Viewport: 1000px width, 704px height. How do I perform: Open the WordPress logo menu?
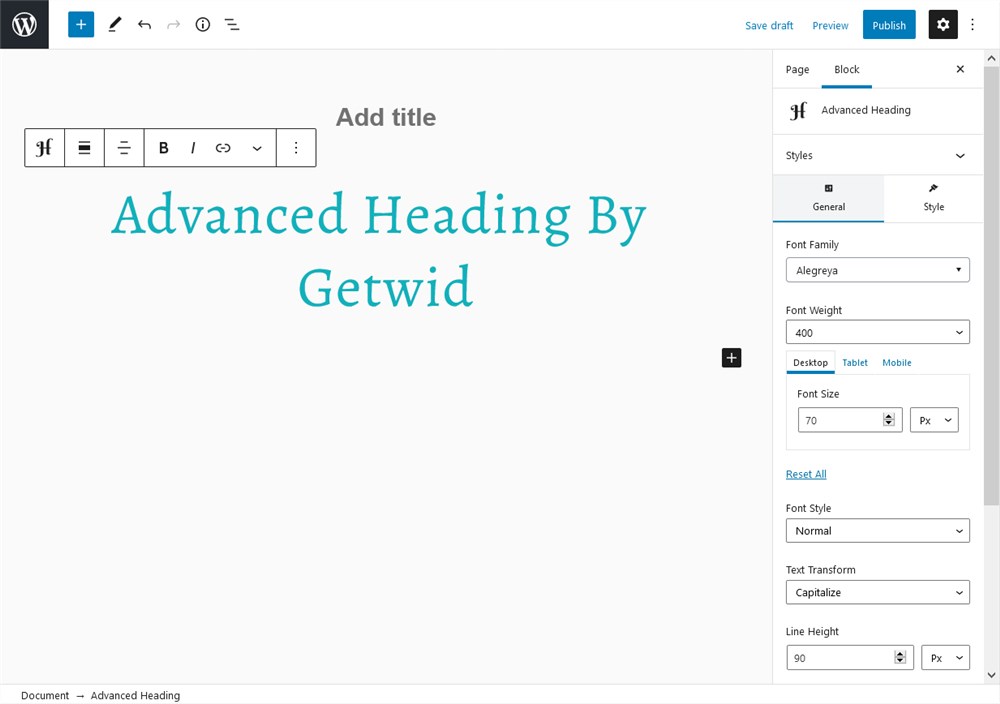[24, 24]
